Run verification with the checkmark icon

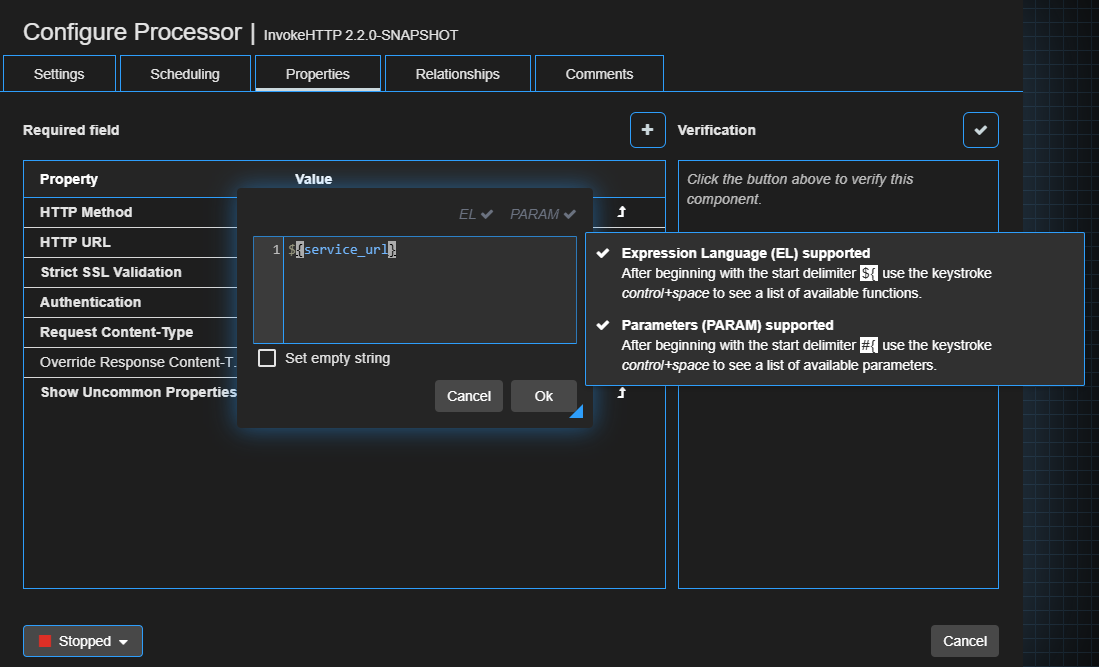[980, 129]
